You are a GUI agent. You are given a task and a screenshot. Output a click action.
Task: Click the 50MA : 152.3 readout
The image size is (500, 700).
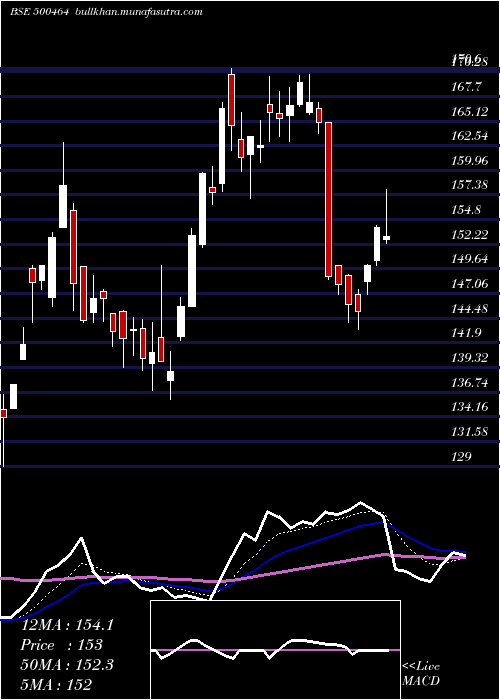point(67,665)
